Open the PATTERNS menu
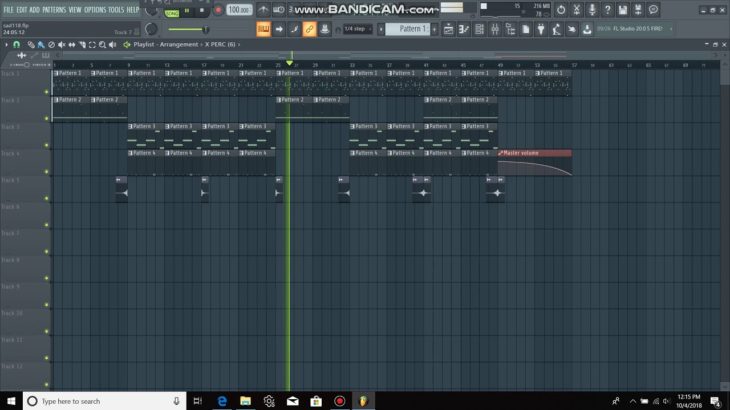The image size is (730, 410). pos(54,10)
